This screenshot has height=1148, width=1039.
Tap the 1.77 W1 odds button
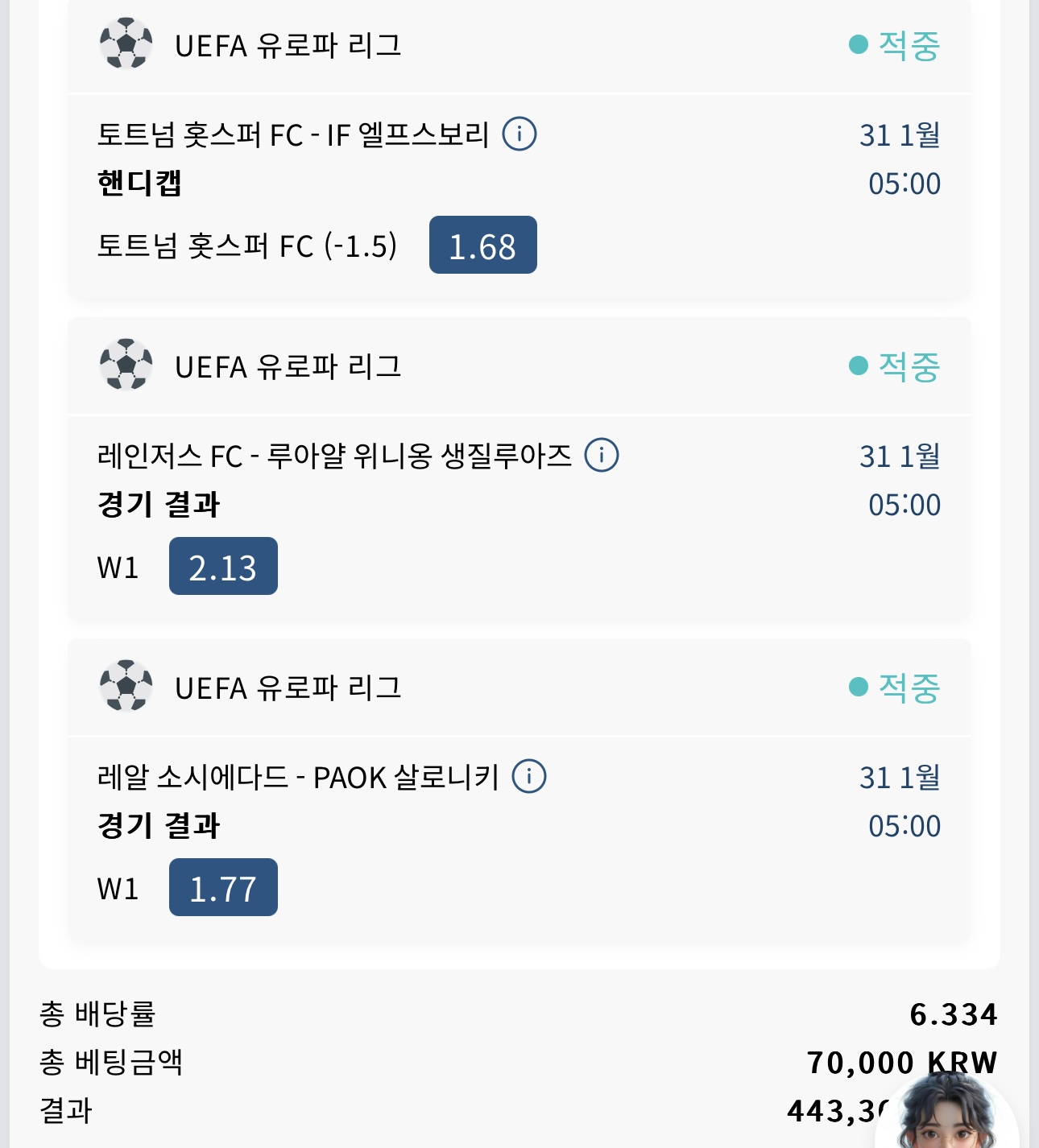tap(223, 887)
